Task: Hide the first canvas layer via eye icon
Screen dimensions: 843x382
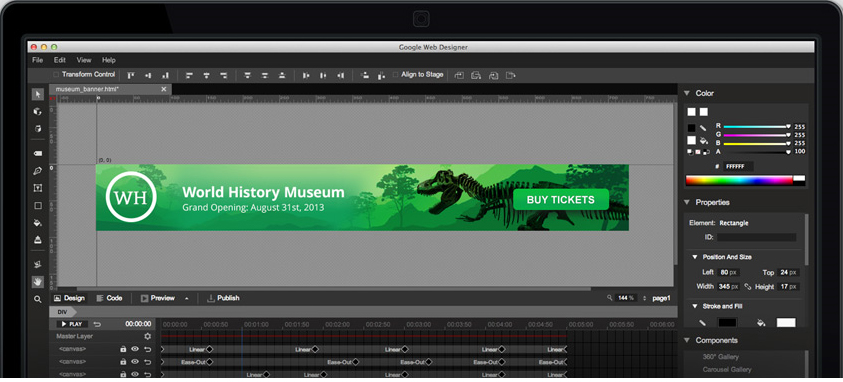Action: (x=135, y=349)
